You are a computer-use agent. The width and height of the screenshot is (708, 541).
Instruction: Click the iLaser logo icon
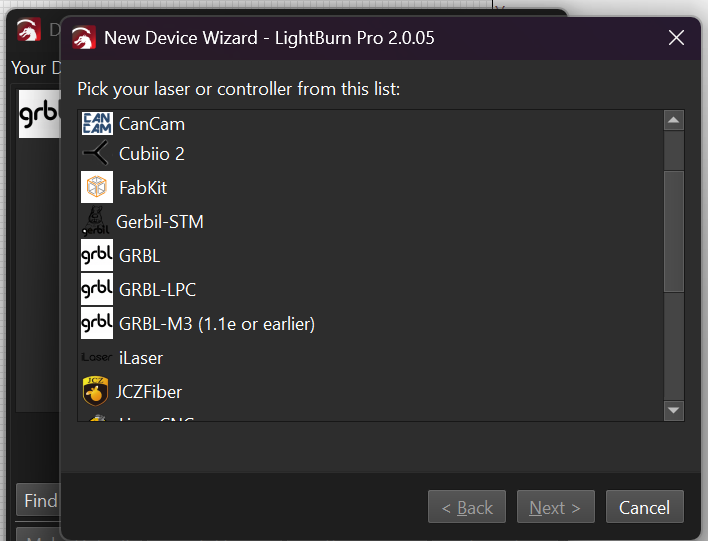coord(97,357)
